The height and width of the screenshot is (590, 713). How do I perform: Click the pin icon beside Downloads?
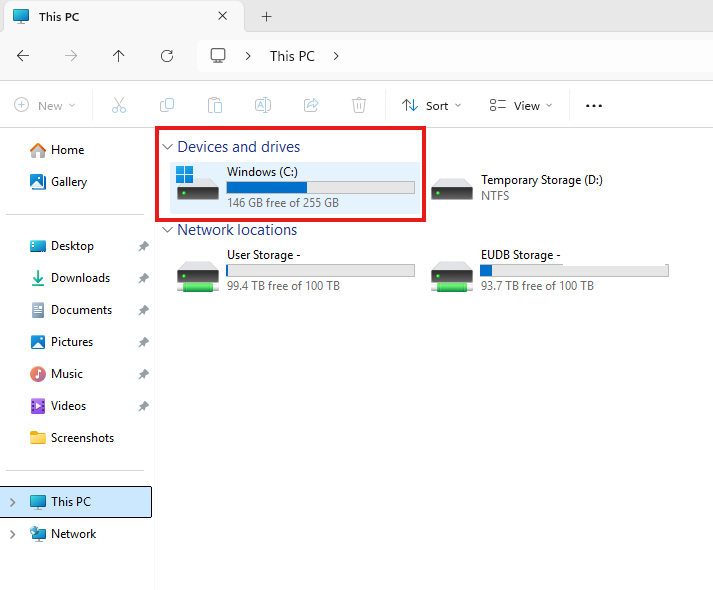[x=144, y=278]
